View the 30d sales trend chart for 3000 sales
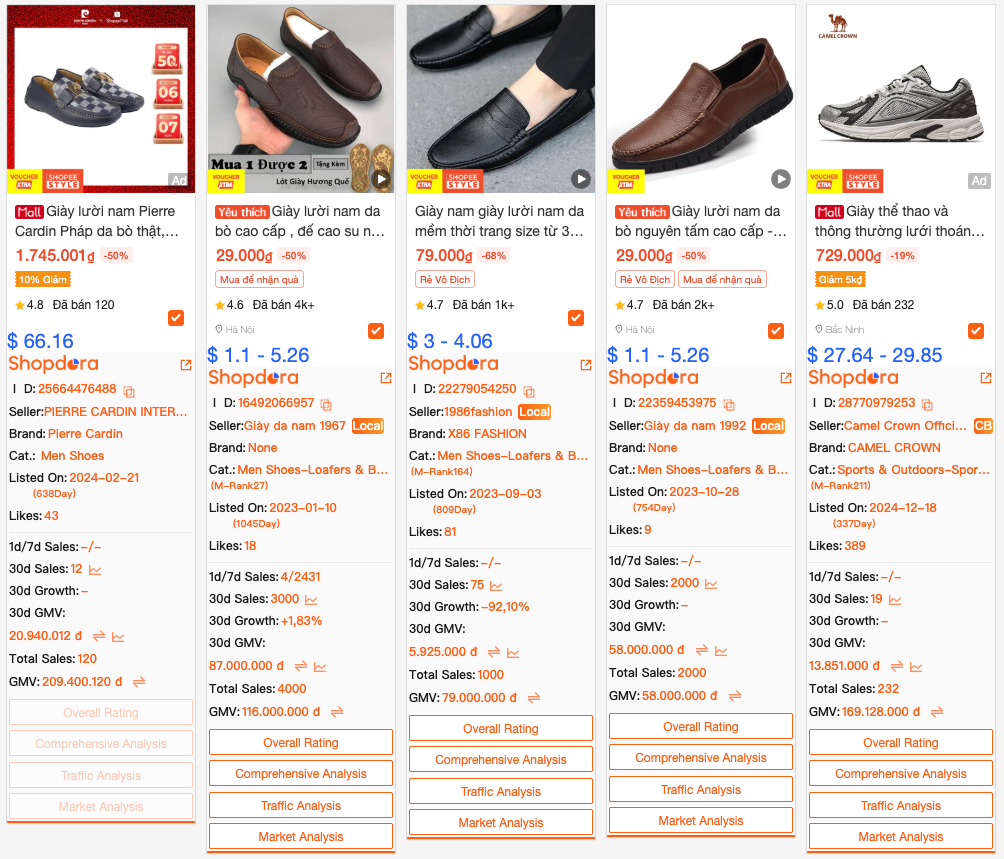The width and height of the screenshot is (1004, 859). 311,600
